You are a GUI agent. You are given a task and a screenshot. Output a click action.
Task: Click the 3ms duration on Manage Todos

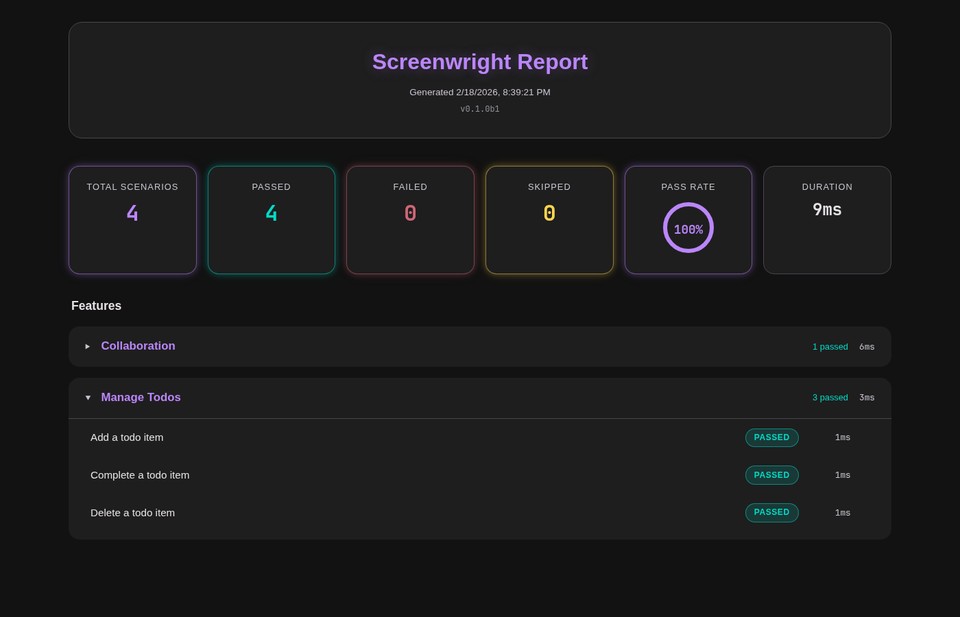coord(867,398)
